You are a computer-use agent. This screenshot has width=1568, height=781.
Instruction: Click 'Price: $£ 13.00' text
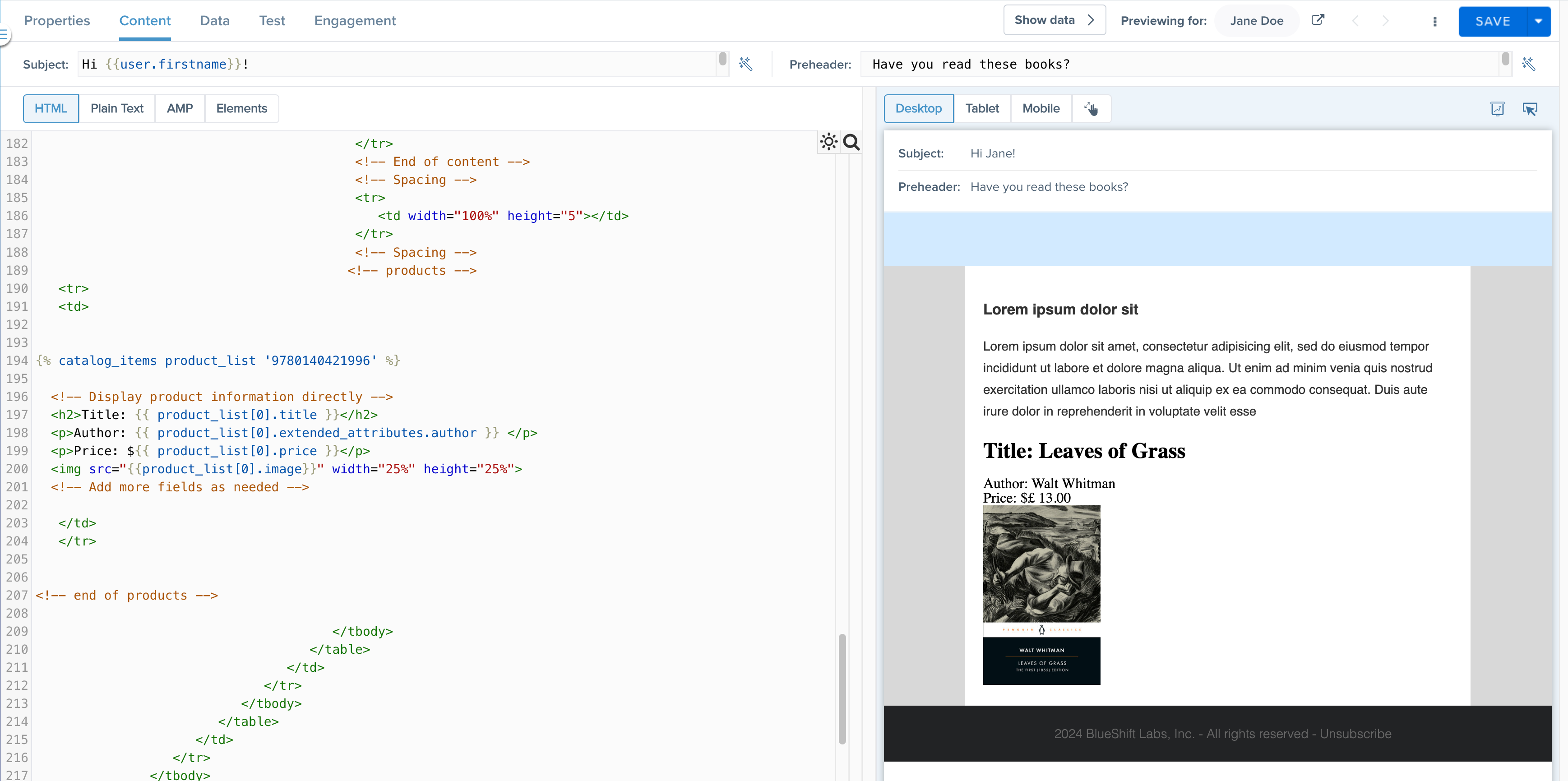coord(1027,498)
